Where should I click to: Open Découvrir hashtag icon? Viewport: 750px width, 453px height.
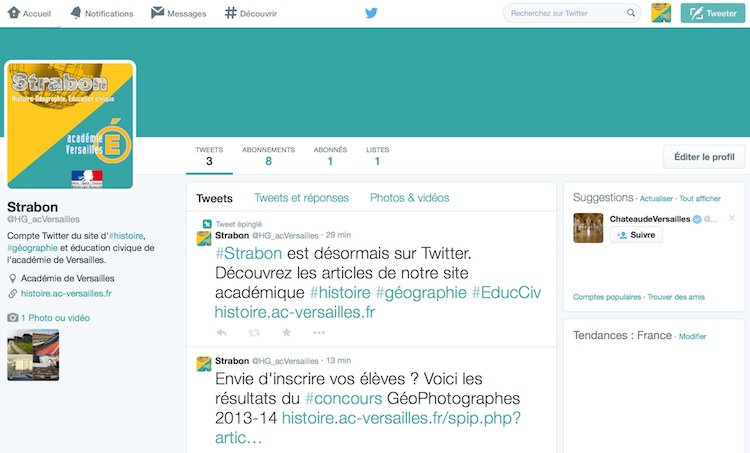(x=231, y=13)
